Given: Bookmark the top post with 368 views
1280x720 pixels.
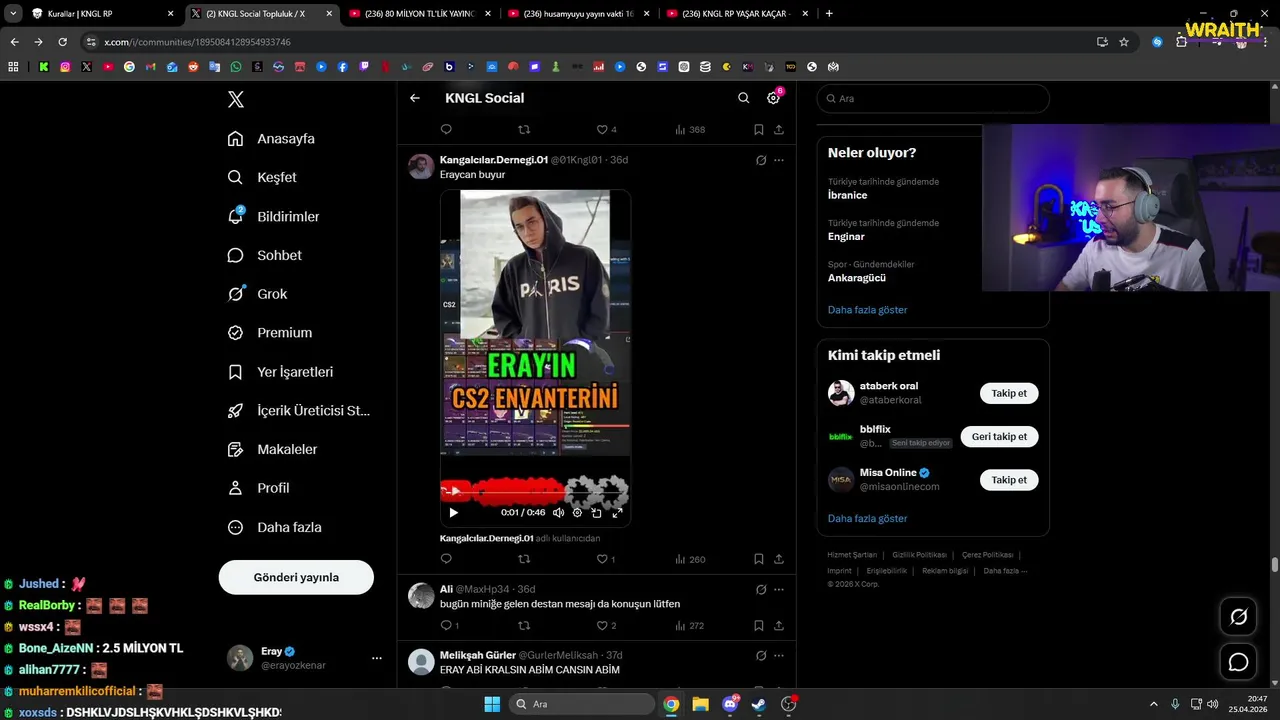Looking at the screenshot, I should tap(759, 130).
